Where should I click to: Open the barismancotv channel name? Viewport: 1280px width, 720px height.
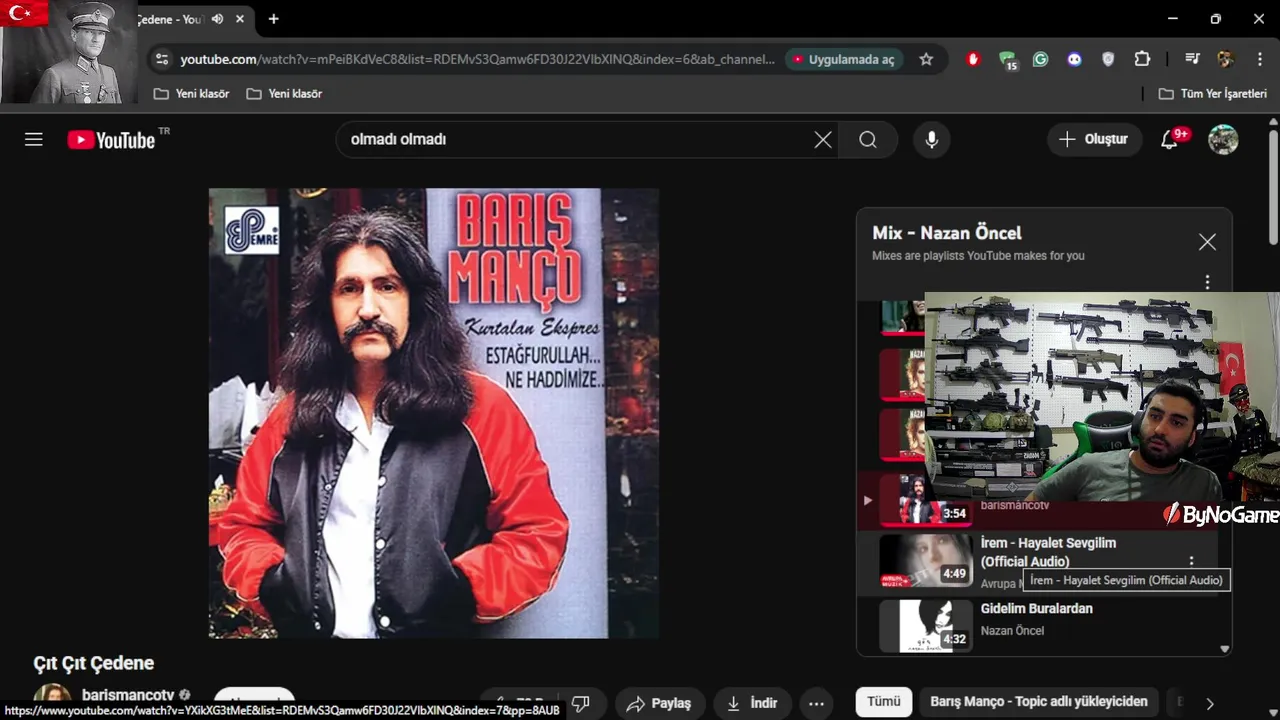tap(128, 695)
